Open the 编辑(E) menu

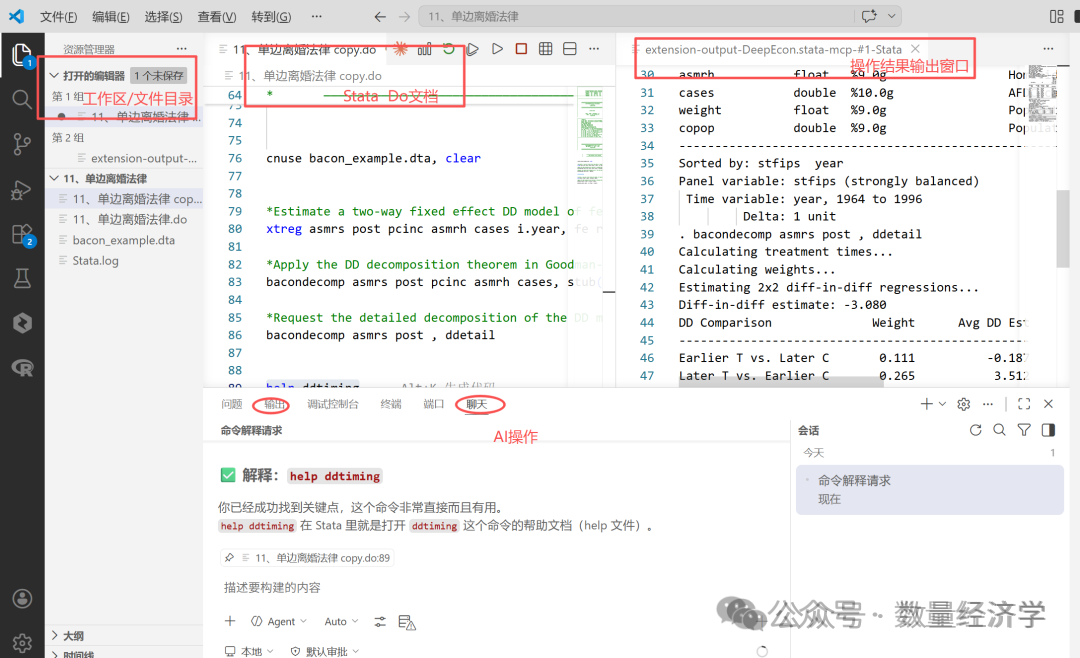pyautogui.click(x=111, y=17)
